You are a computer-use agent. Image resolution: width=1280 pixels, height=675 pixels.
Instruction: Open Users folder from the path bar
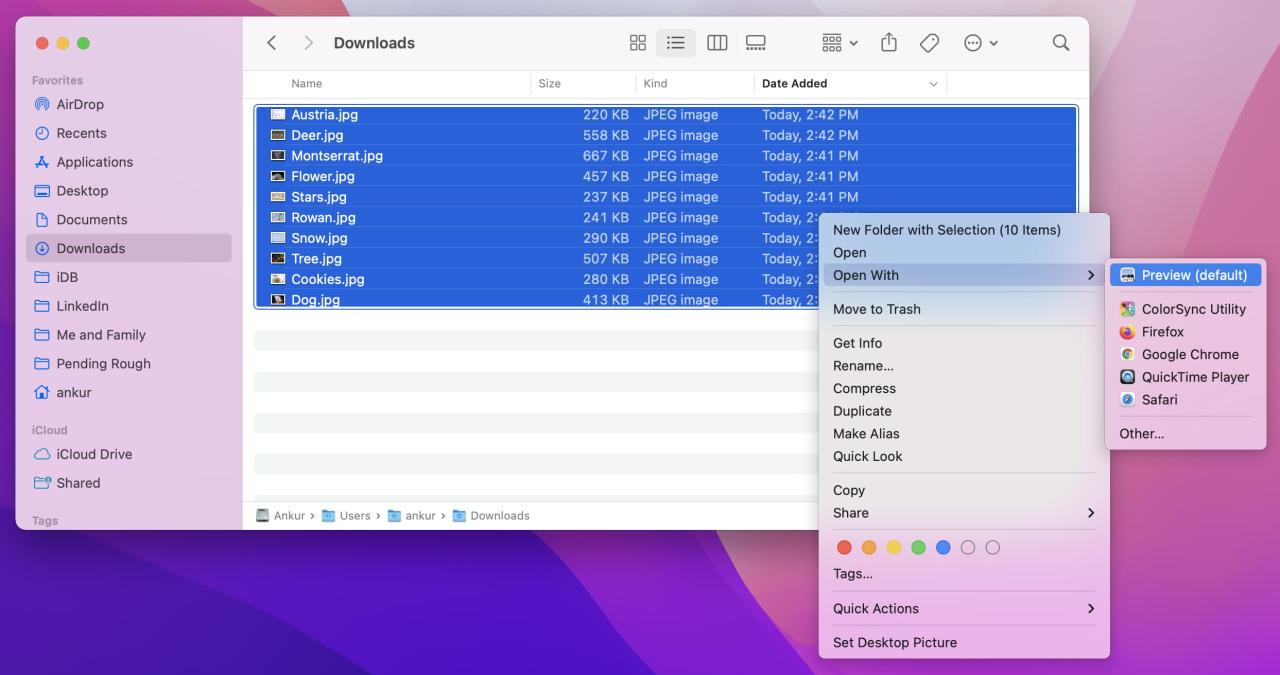tap(354, 515)
